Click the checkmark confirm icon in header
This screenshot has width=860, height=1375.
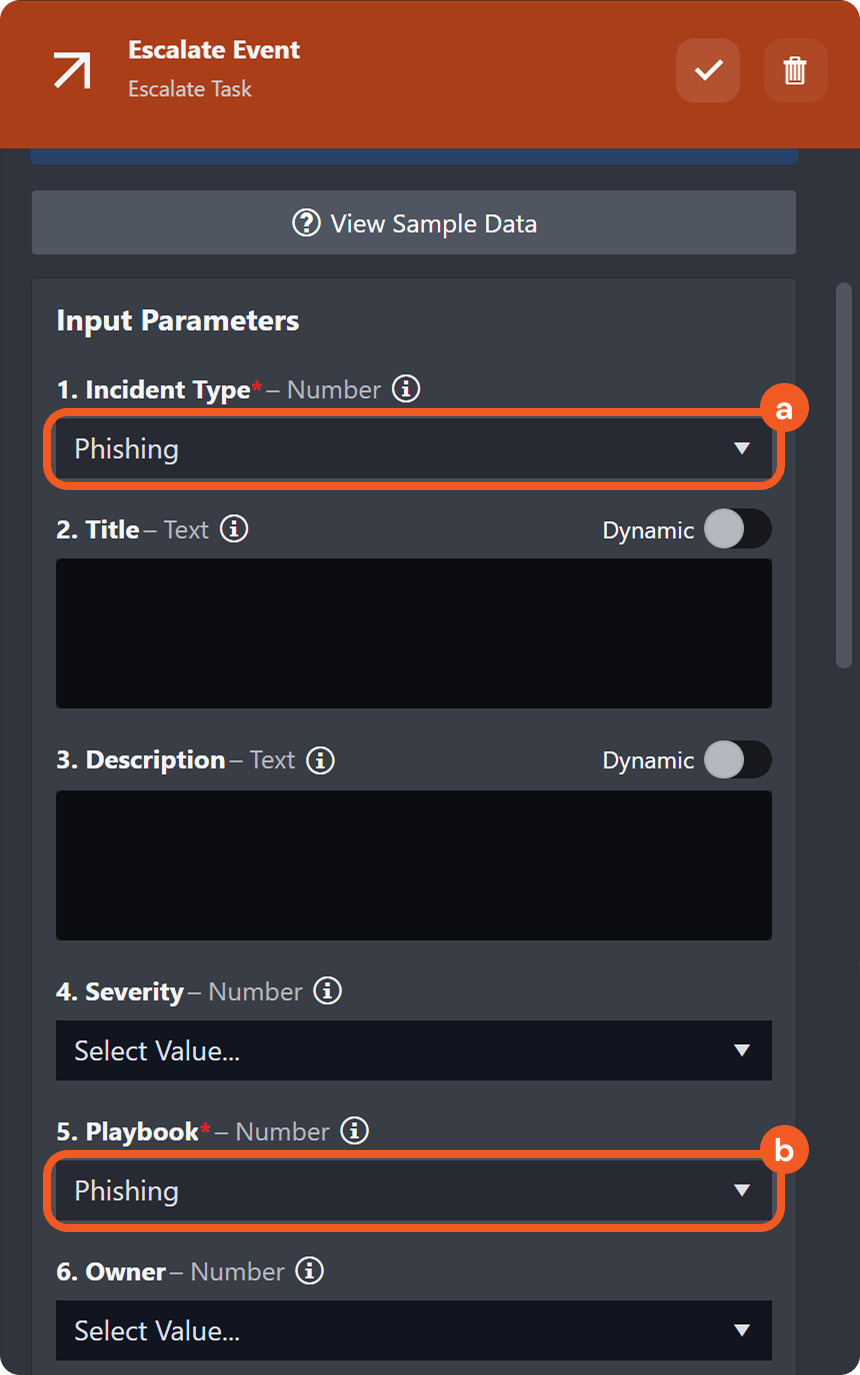point(708,70)
